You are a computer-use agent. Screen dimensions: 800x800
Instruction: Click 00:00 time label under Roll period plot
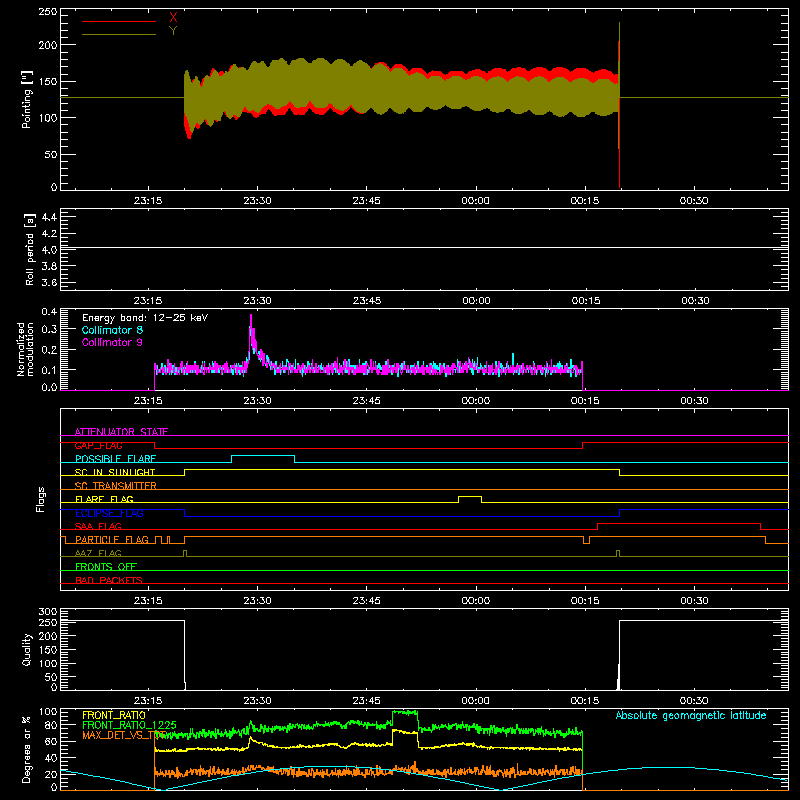pos(476,301)
